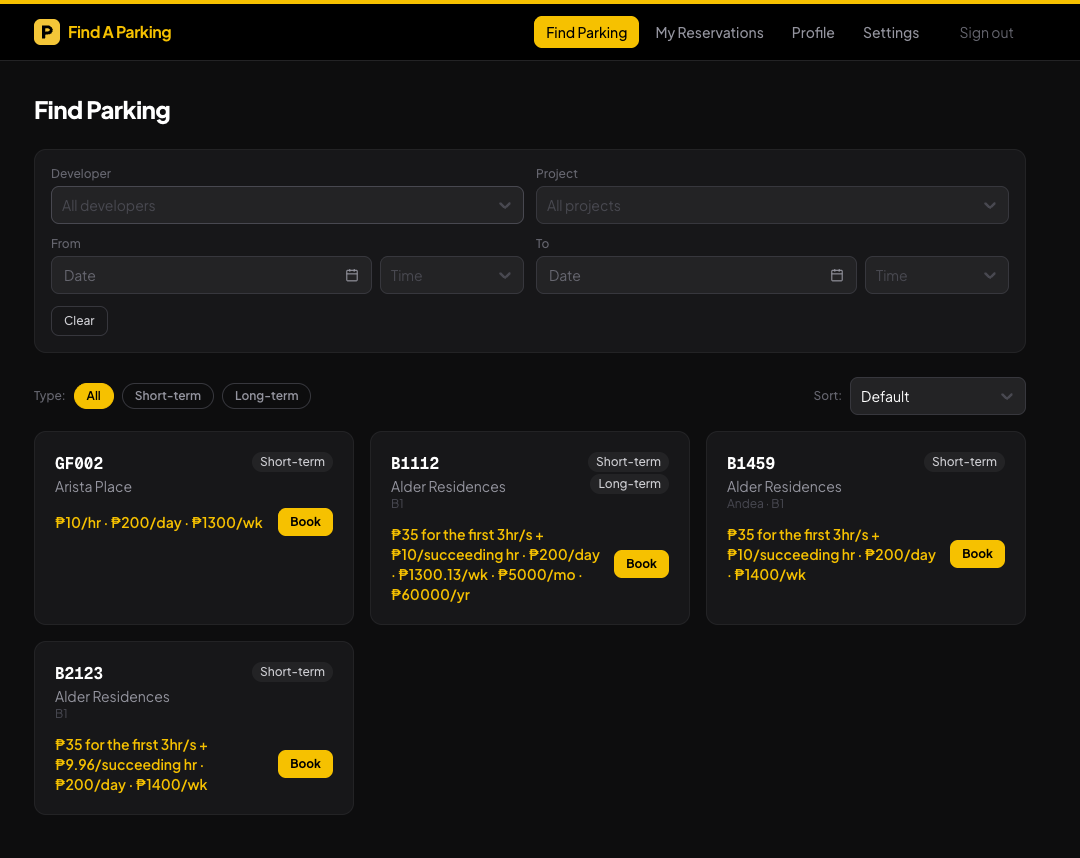Click the yellow P parking logo icon
The height and width of the screenshot is (858, 1080).
pos(47,32)
